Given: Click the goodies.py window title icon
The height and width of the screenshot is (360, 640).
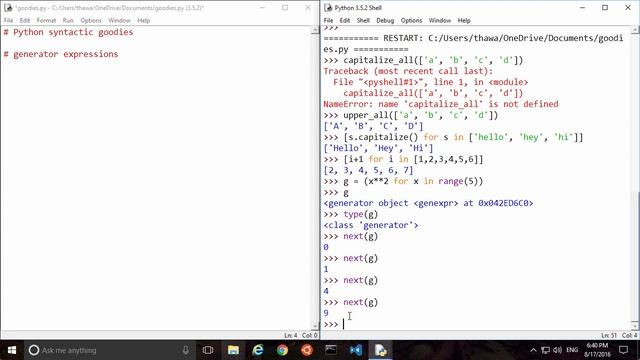Looking at the screenshot, I should pos(8,8).
